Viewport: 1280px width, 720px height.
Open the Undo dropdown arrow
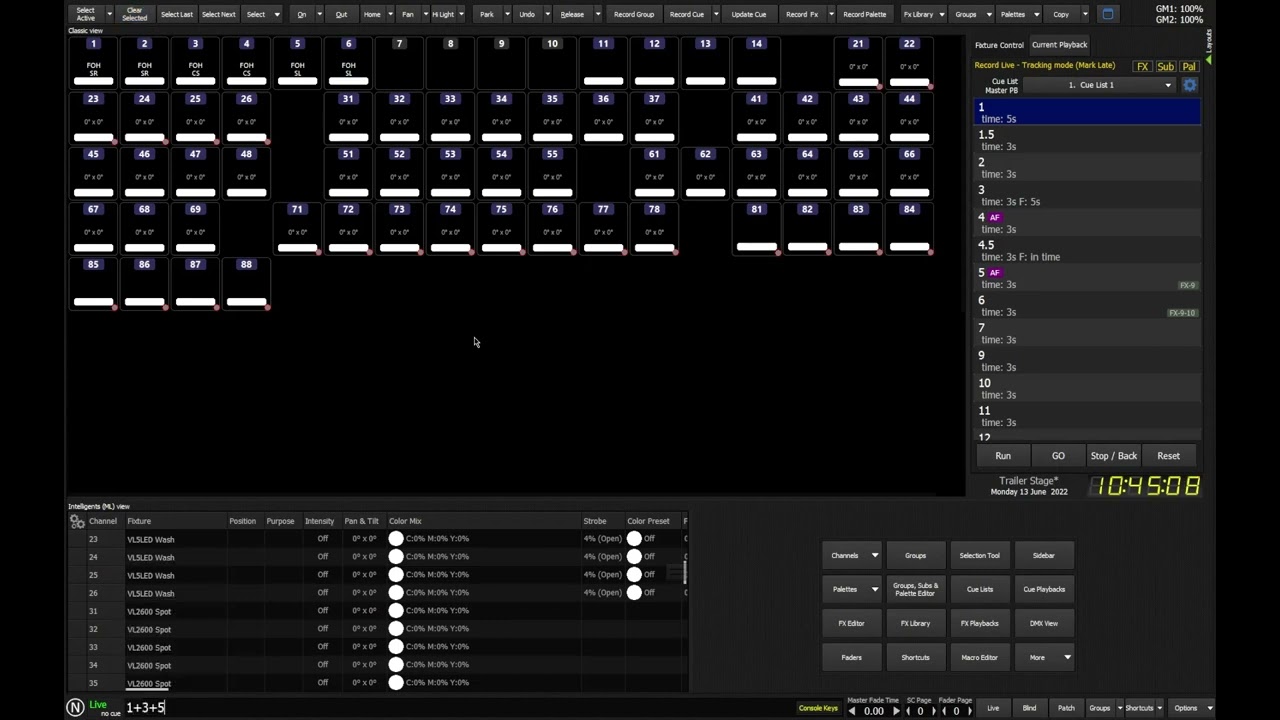tap(547, 14)
